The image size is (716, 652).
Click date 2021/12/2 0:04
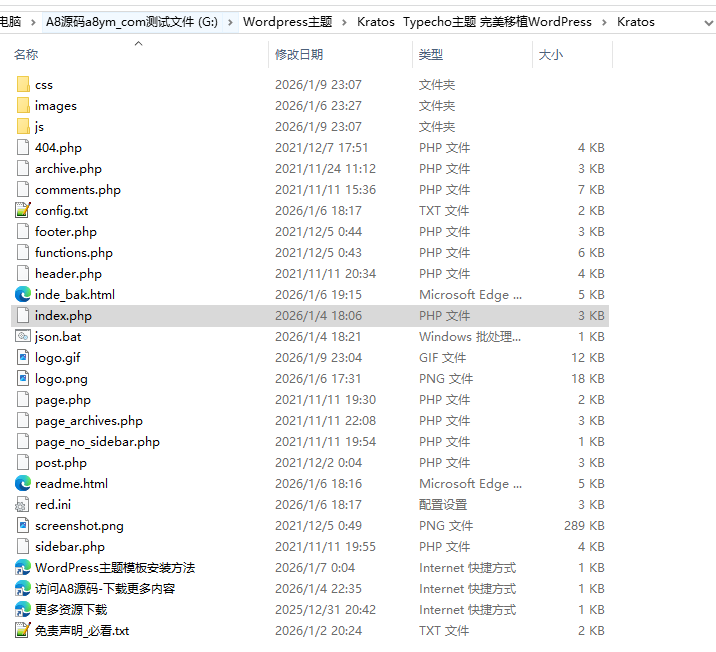[x=318, y=463]
